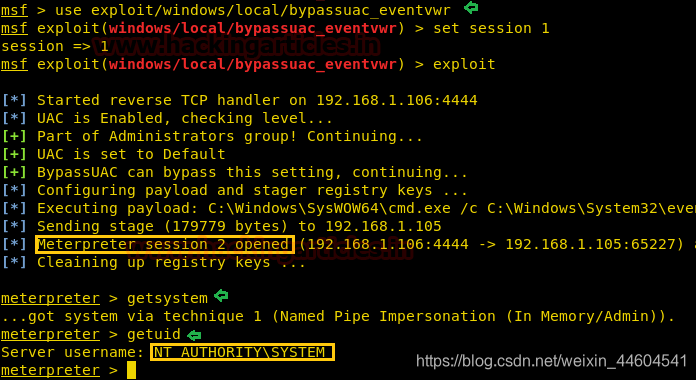Click 'got system via technique 1' output line
The width and height of the screenshot is (696, 380).
point(338,317)
